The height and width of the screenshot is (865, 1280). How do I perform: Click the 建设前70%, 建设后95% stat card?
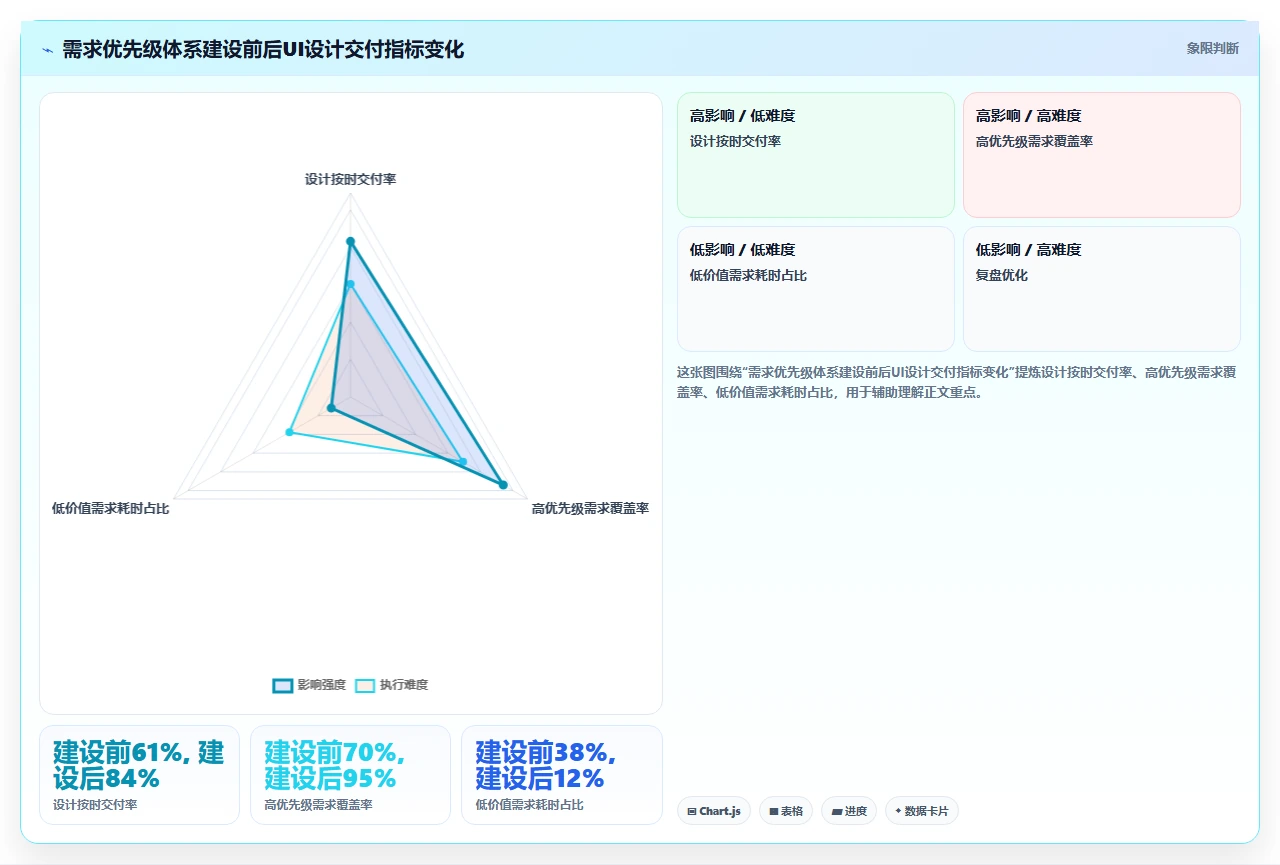350,775
